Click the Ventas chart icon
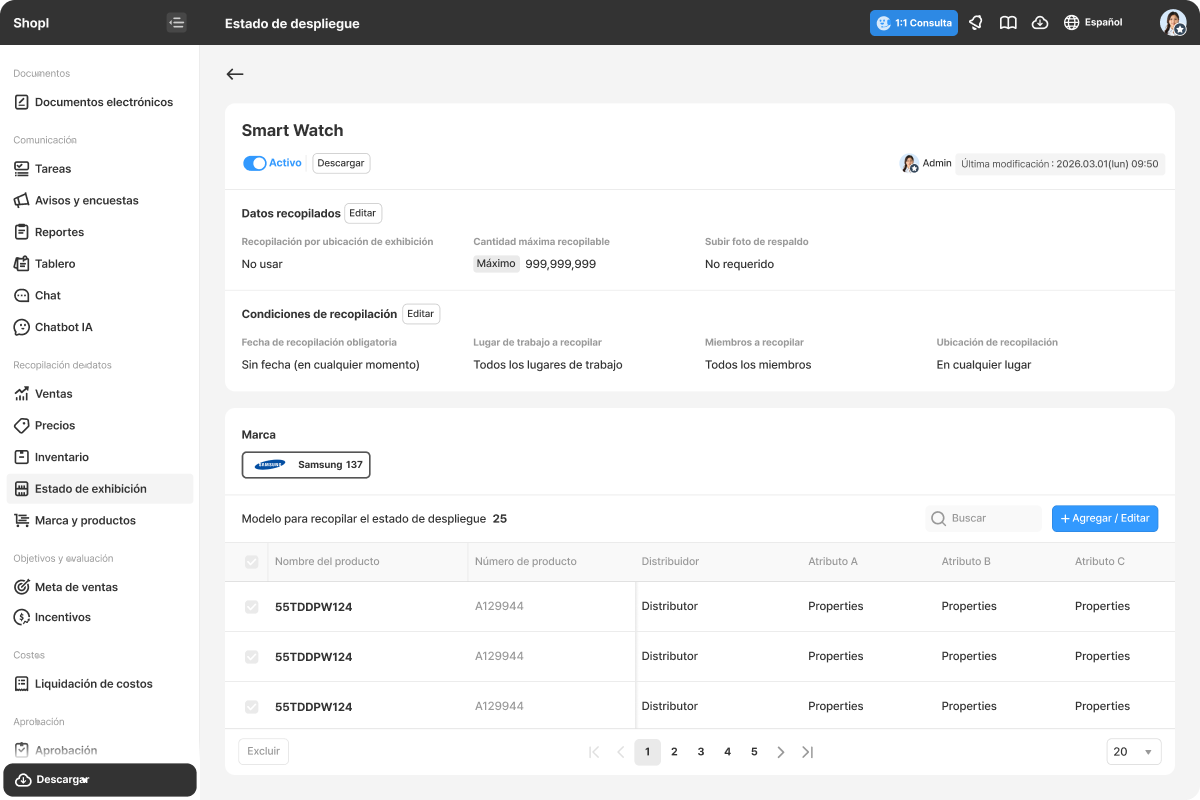Image resolution: width=1200 pixels, height=800 pixels. pyautogui.click(x=22, y=394)
